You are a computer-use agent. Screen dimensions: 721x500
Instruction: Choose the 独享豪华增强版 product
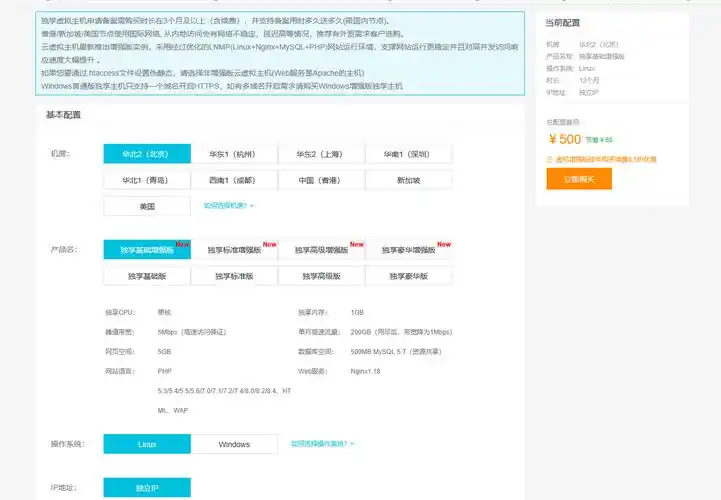pos(409,250)
